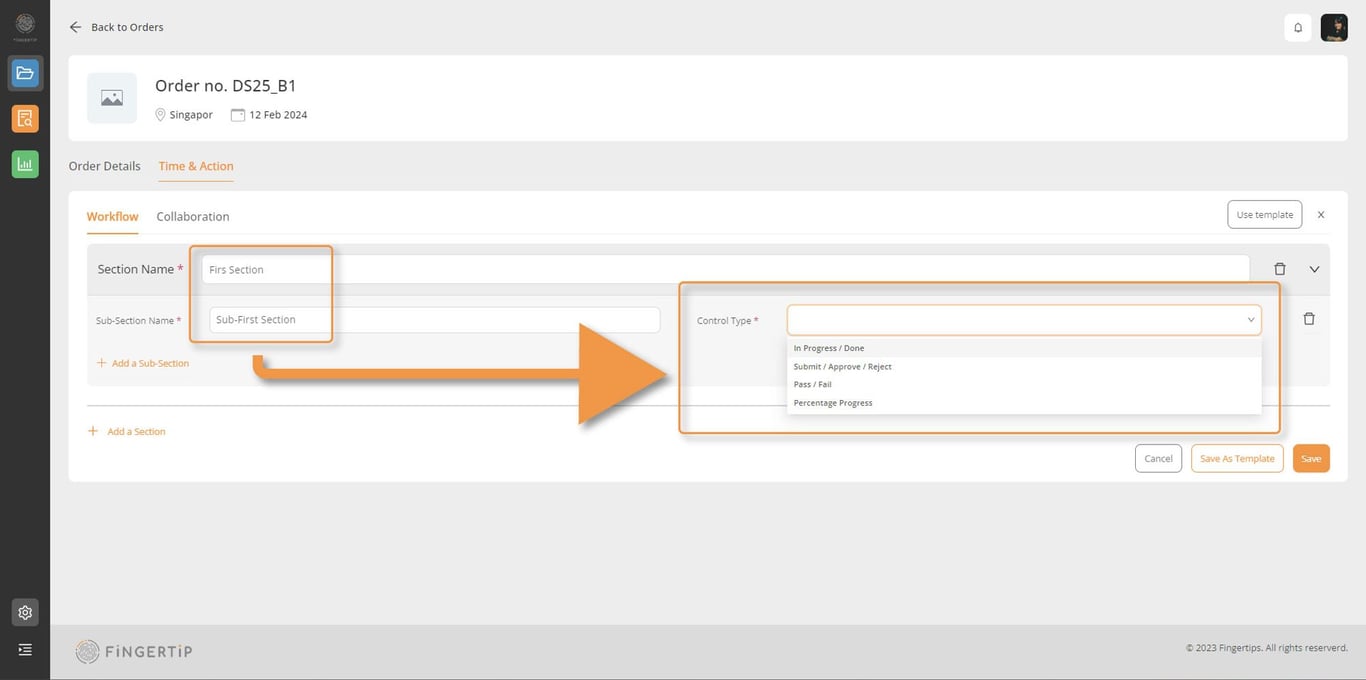This screenshot has width=1366, height=680.
Task: Open settings gear in sidebar
Action: click(x=25, y=612)
